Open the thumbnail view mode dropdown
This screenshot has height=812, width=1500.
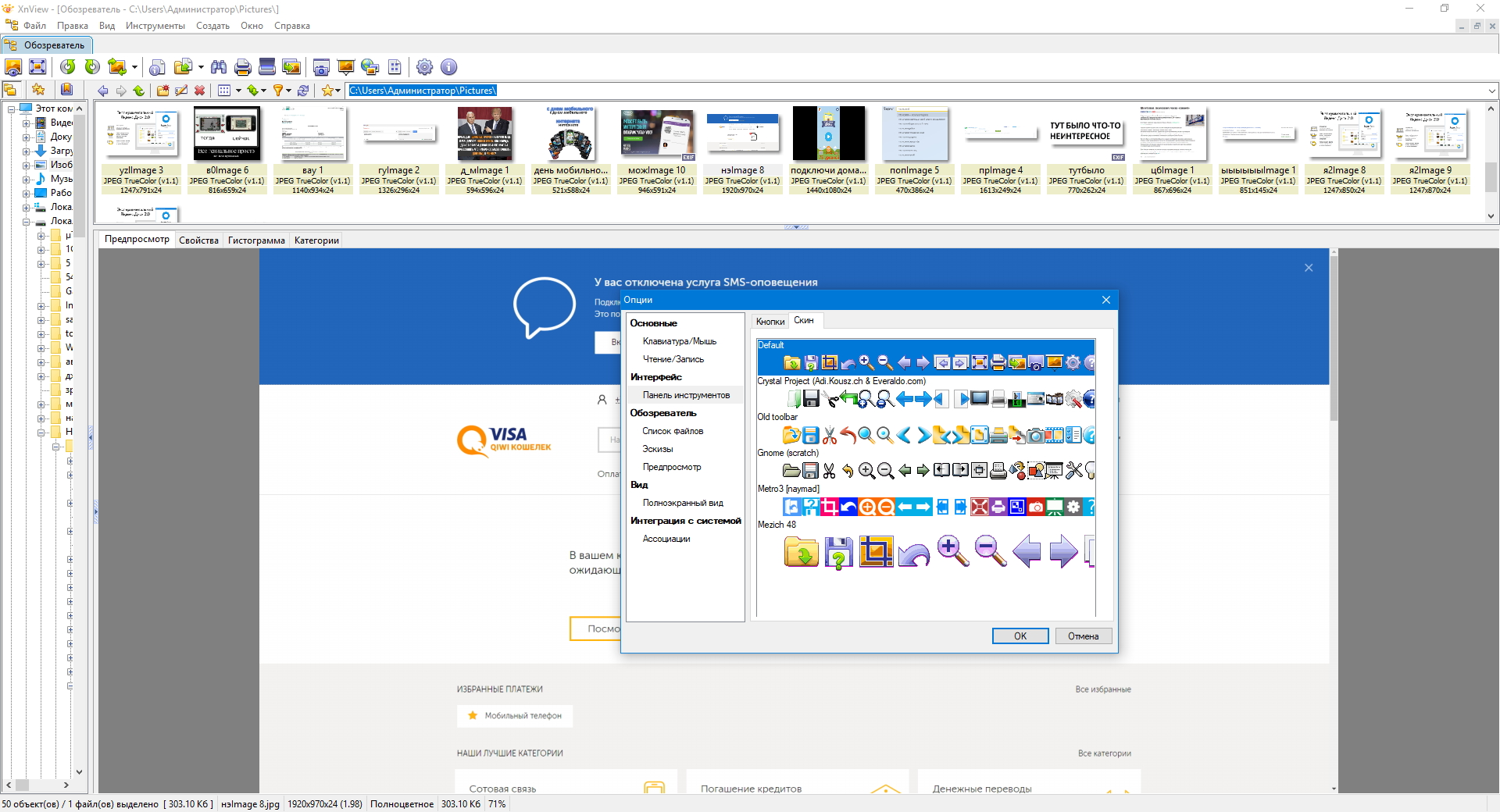[237, 91]
